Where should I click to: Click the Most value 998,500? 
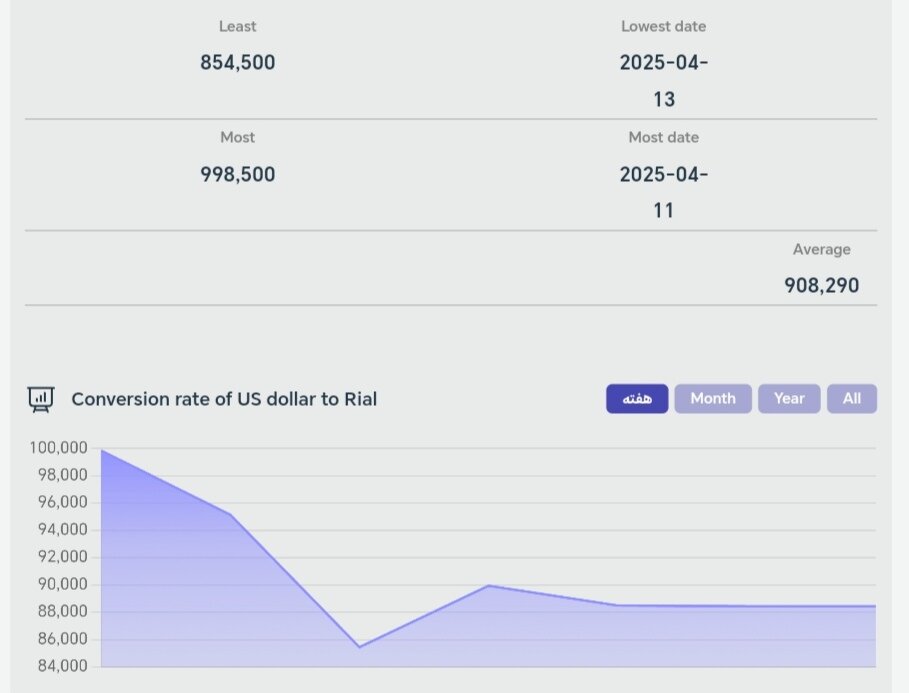click(x=237, y=174)
